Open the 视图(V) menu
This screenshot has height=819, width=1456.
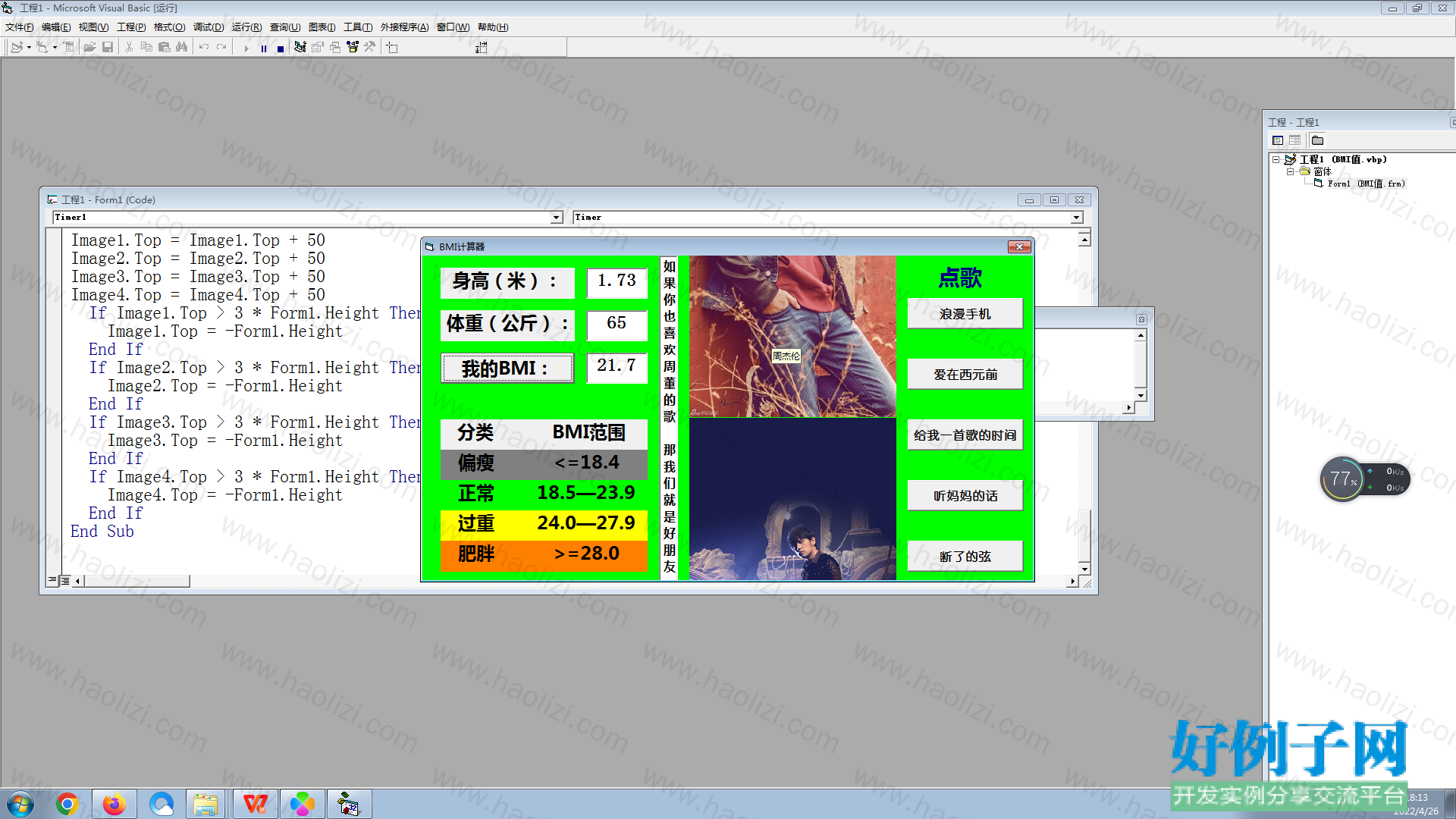(x=93, y=27)
